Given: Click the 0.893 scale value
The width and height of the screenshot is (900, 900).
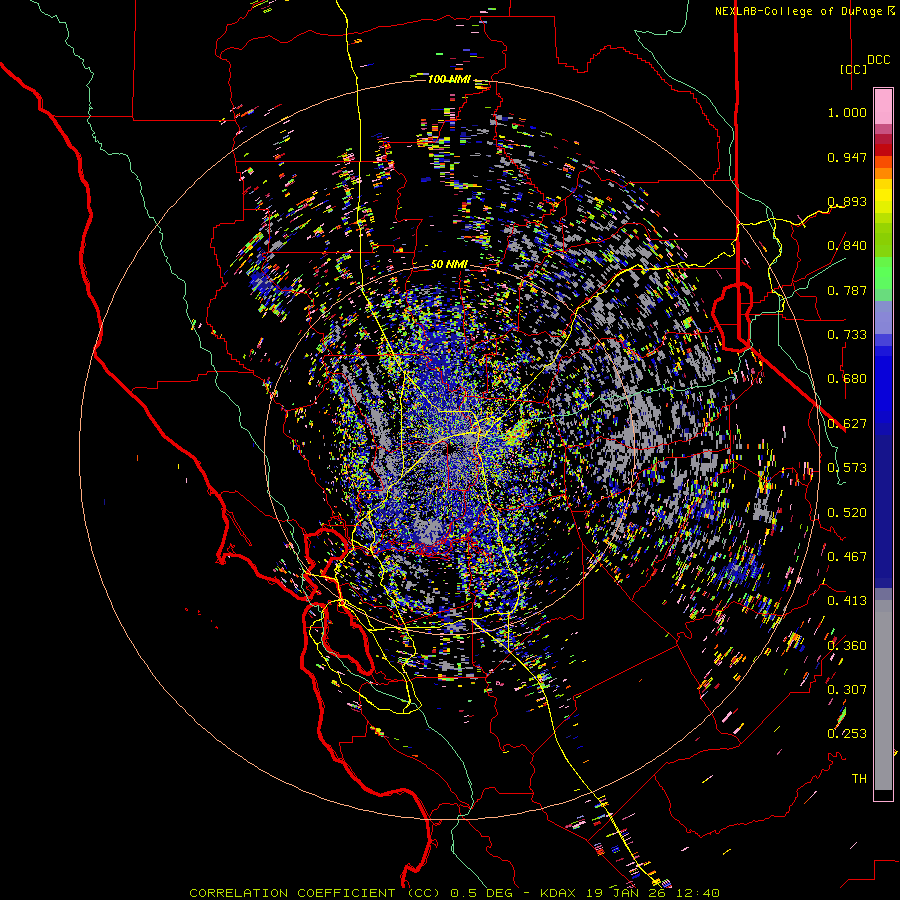Looking at the screenshot, I should tap(847, 201).
